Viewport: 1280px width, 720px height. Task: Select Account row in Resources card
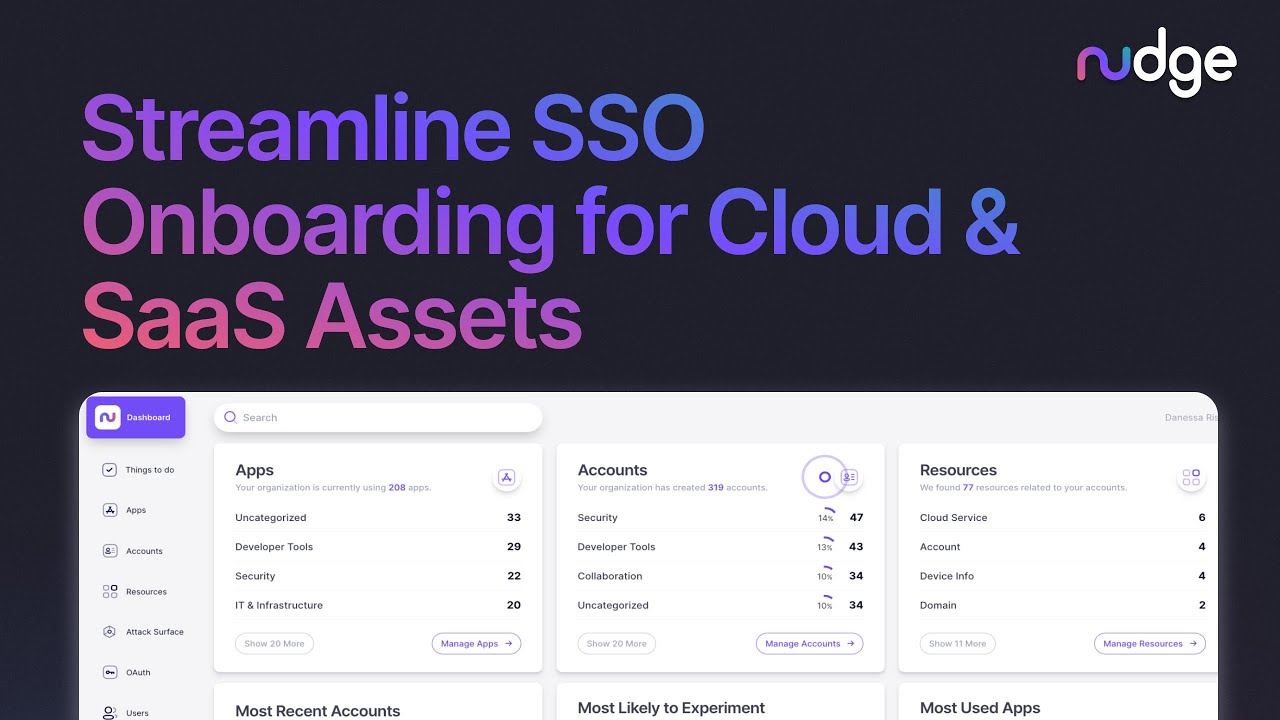coord(1063,547)
